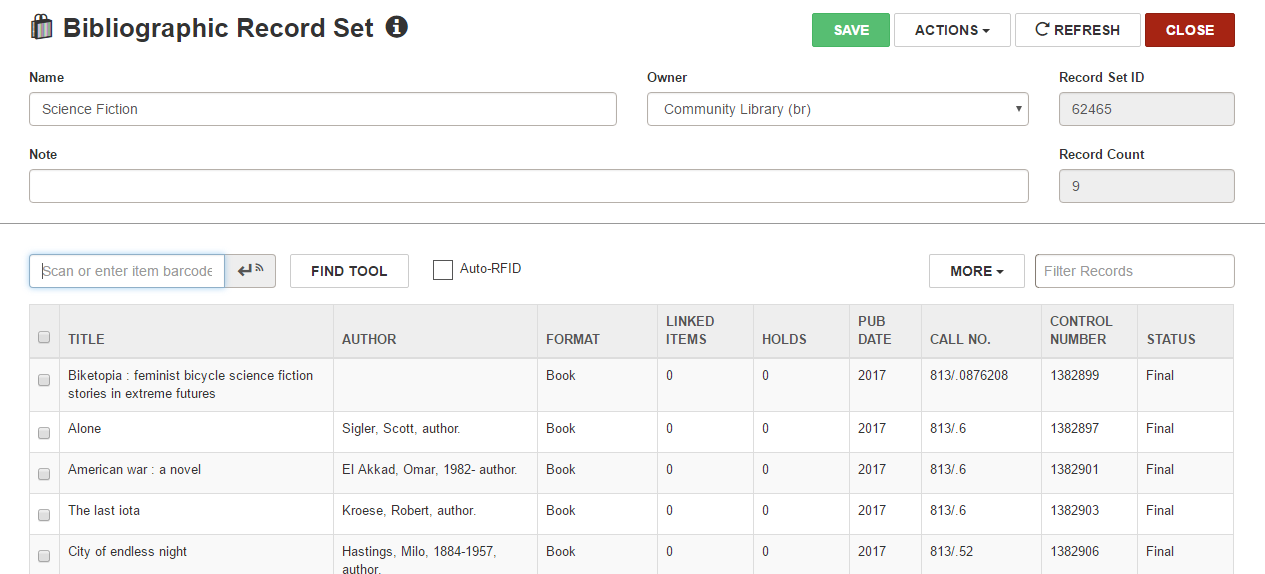Click author El Akkad, Omar, 1982- author.
Image resolution: width=1265 pixels, height=574 pixels.
(429, 469)
